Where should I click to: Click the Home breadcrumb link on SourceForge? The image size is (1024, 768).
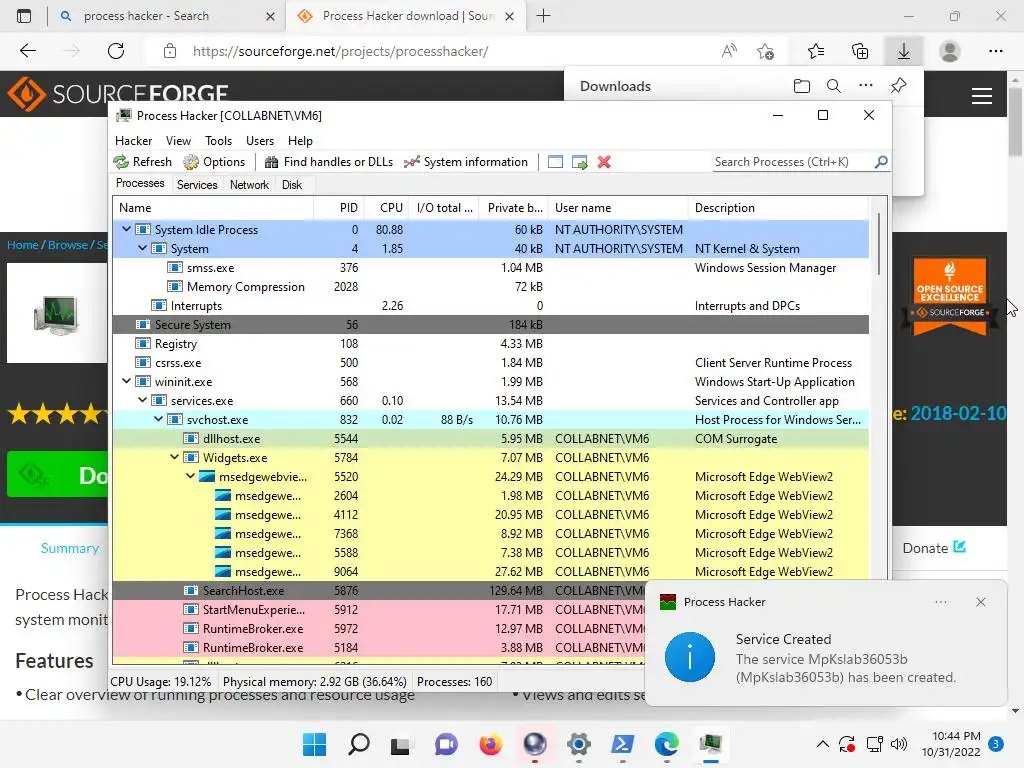coord(23,245)
